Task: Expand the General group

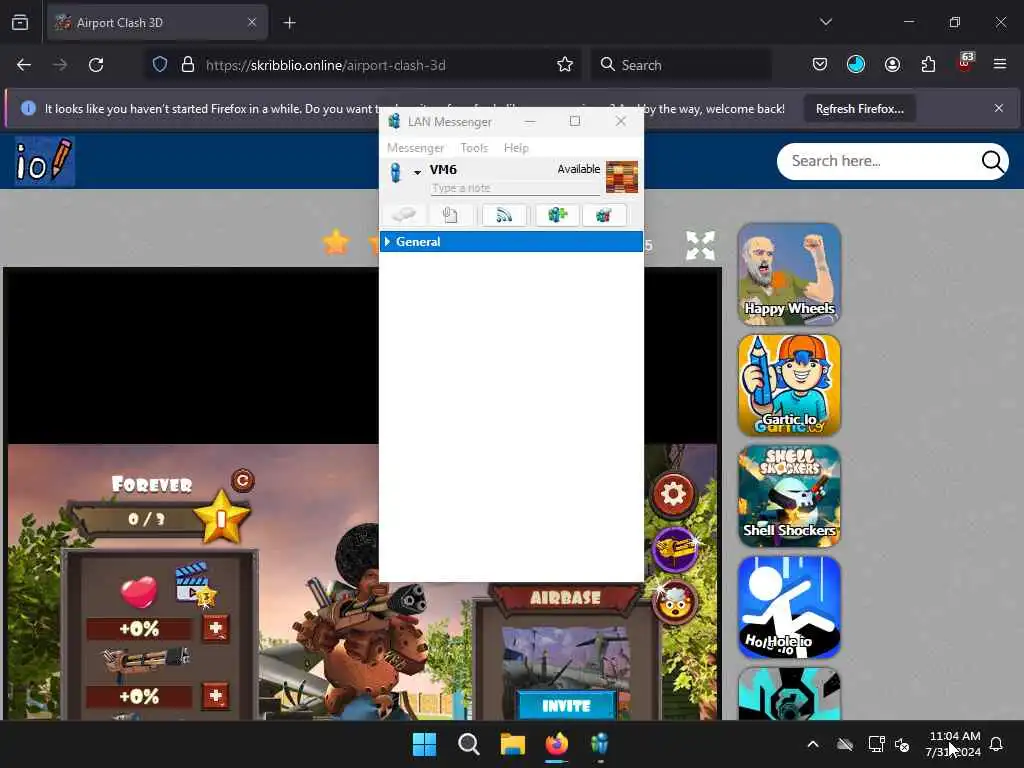Action: coord(387,242)
